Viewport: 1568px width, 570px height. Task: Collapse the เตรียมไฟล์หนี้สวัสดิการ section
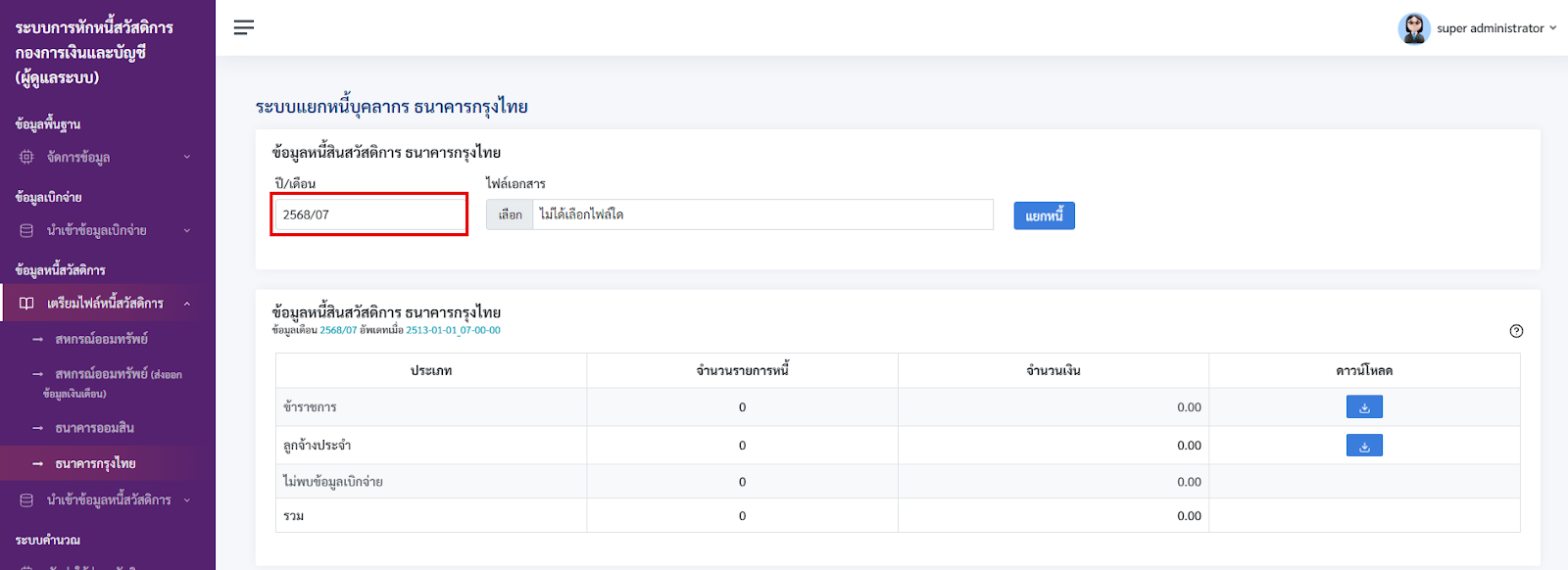(x=187, y=304)
